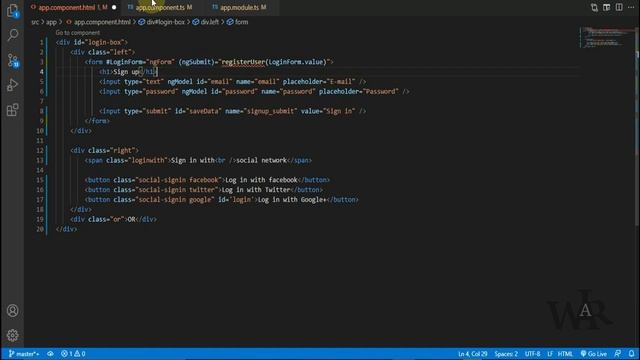
Task: Open the notifications bell
Action: click(x=632, y=354)
